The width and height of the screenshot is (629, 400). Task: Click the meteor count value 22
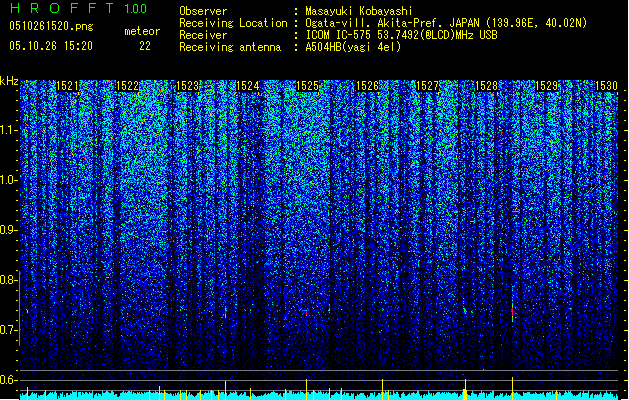click(145, 46)
